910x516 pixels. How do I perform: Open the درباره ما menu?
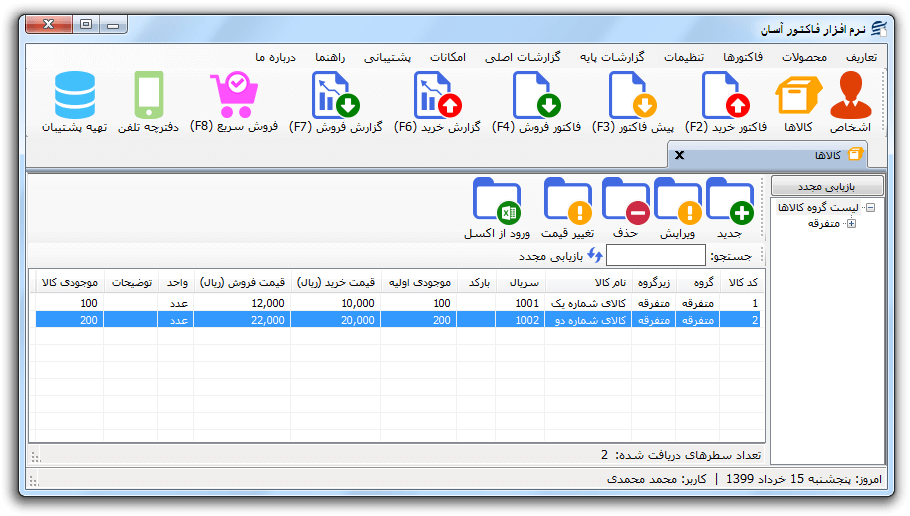pyautogui.click(x=276, y=57)
